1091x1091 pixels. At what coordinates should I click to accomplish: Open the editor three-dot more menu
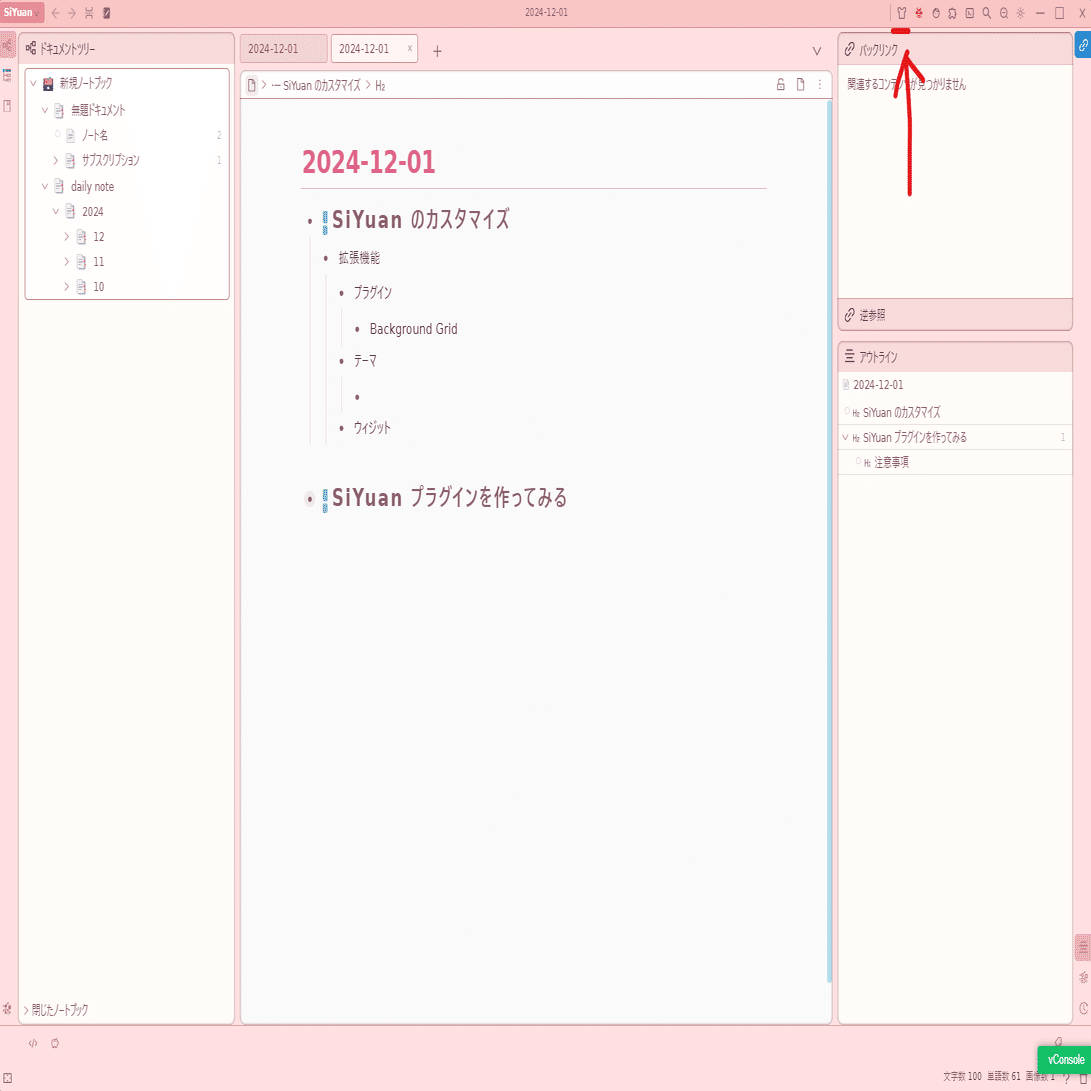[820, 84]
